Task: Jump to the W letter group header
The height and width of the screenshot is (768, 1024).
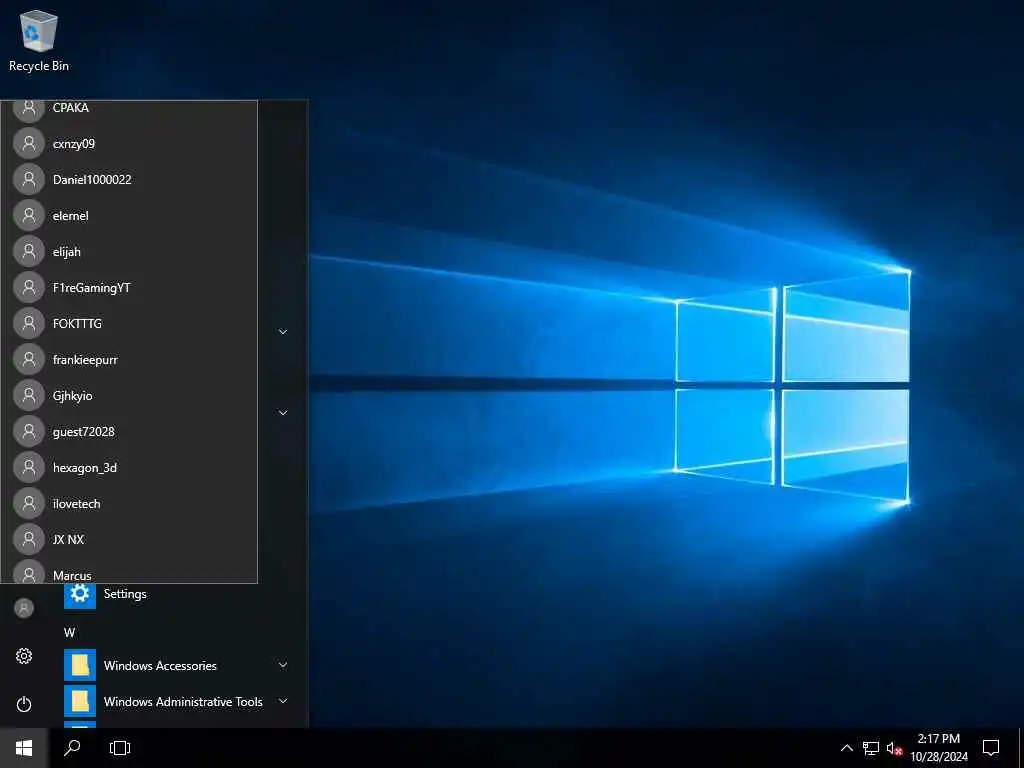Action: click(x=69, y=632)
